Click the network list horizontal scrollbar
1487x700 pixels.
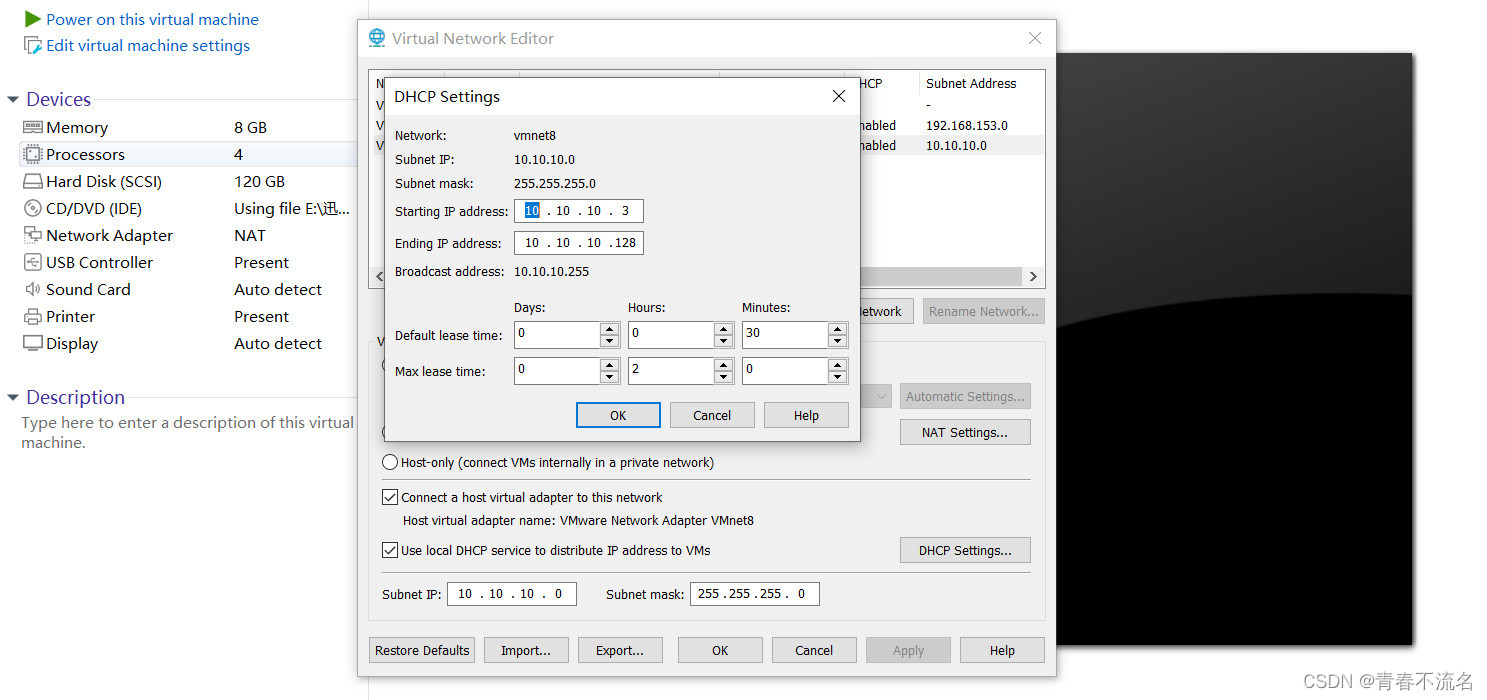(940, 277)
